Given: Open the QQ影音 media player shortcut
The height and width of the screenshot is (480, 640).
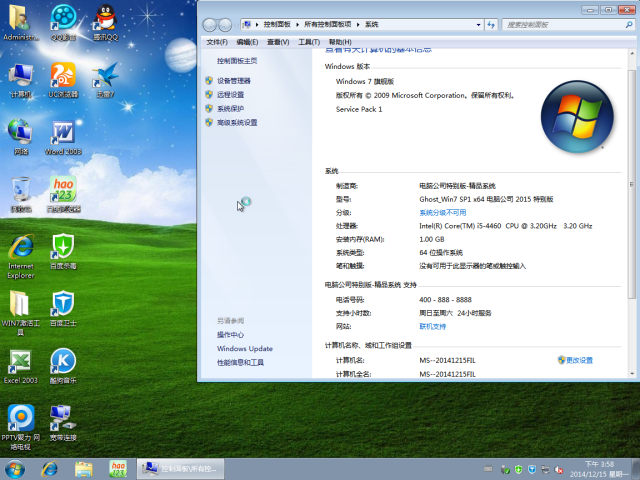Looking at the screenshot, I should click(63, 22).
